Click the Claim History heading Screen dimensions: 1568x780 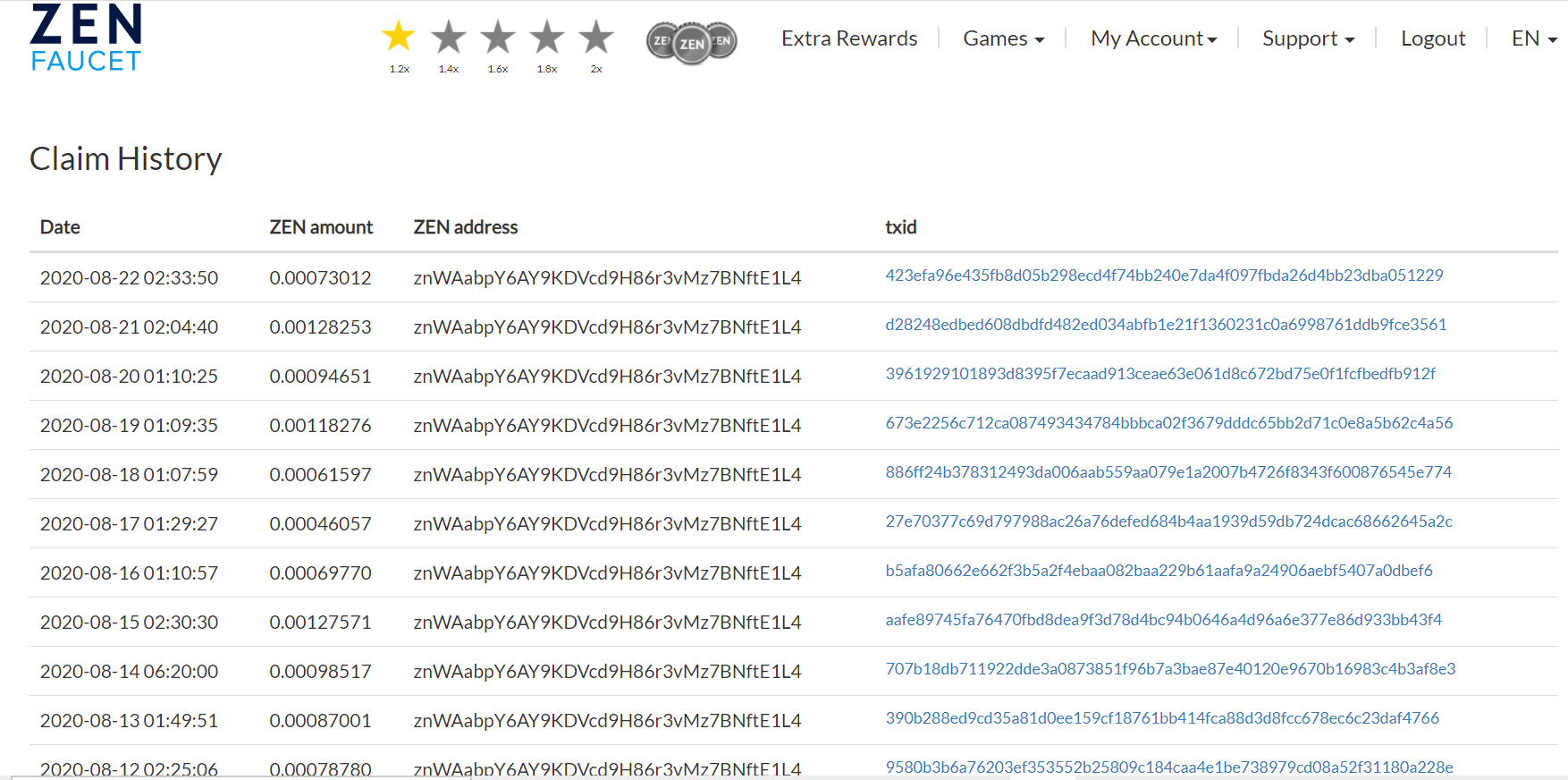click(126, 159)
